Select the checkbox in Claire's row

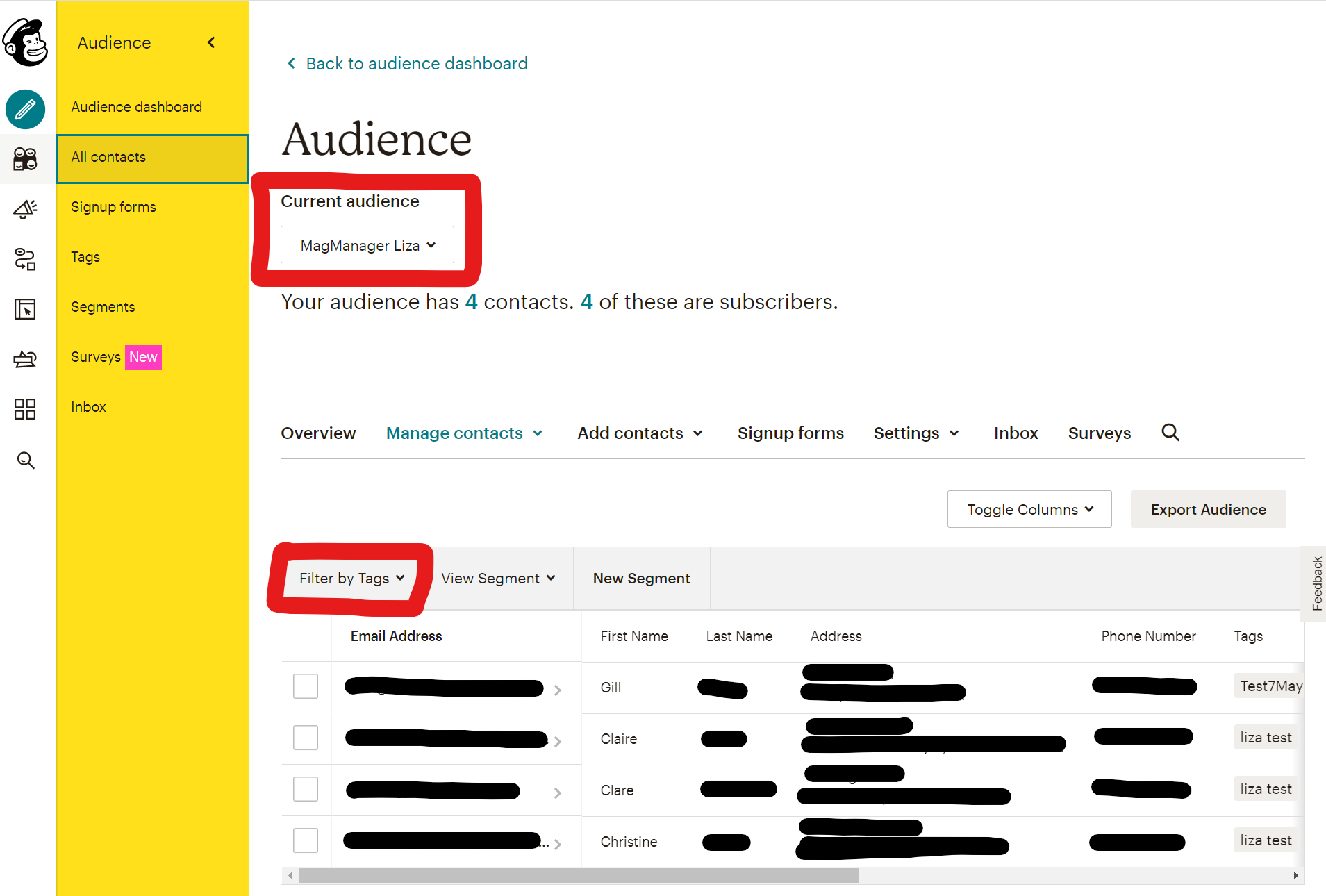coord(306,738)
